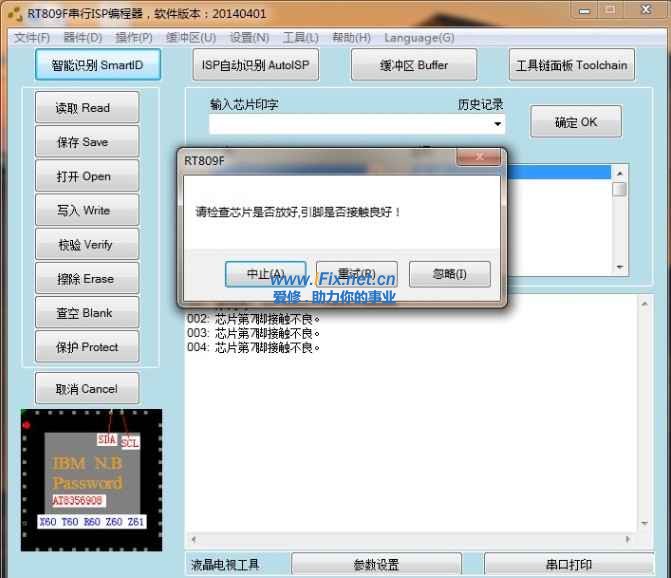Click the 读取 Read button
The image size is (671, 578).
click(x=87, y=107)
